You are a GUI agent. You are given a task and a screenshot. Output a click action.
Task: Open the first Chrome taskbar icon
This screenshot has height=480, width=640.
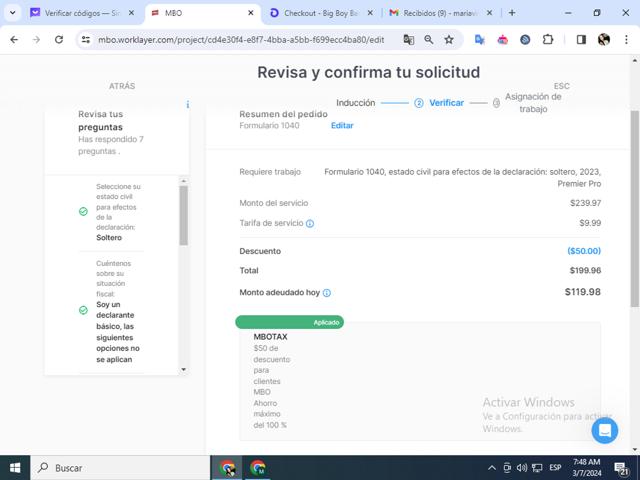(x=227, y=468)
